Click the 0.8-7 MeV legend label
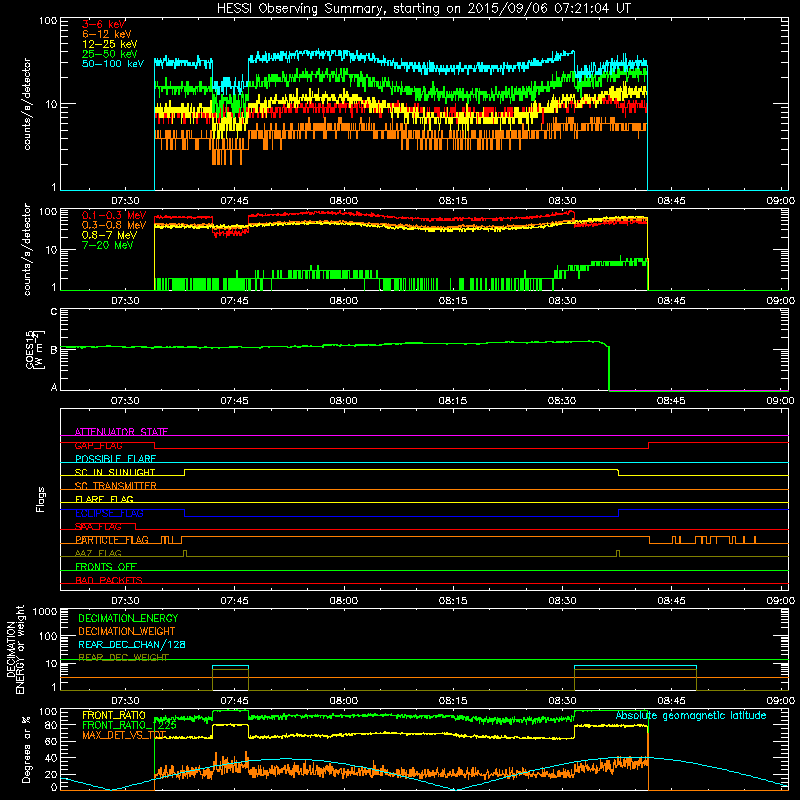800x800 pixels. [x=109, y=235]
